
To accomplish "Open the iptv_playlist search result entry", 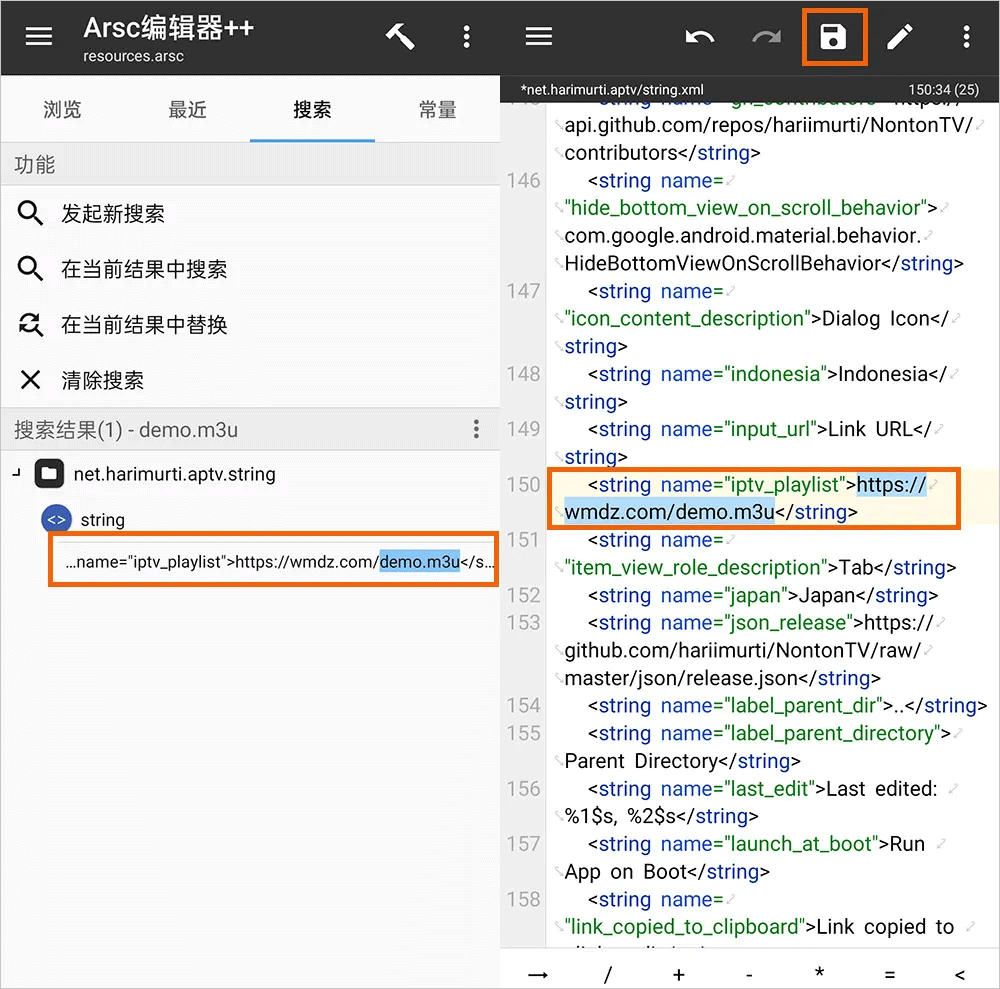I will pos(273,561).
